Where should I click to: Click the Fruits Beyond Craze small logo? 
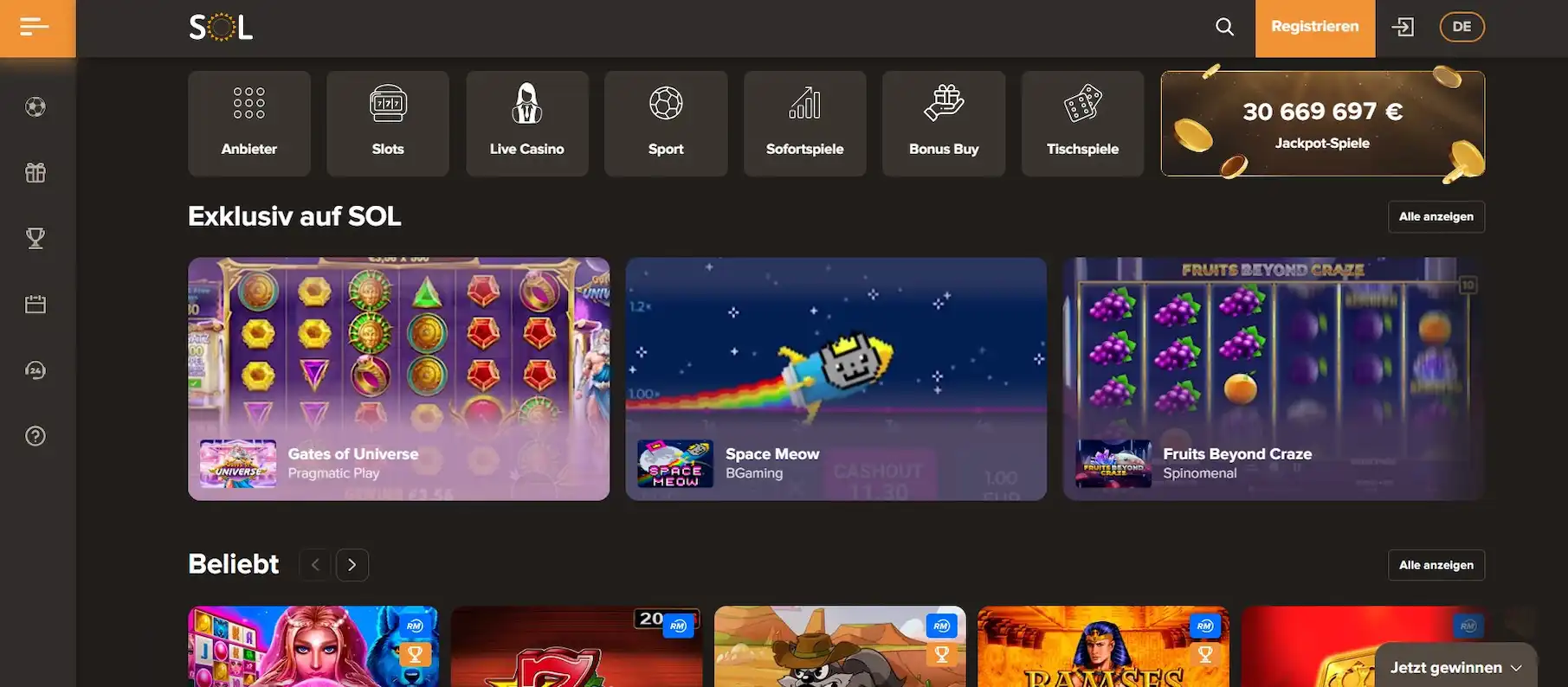(x=1113, y=464)
